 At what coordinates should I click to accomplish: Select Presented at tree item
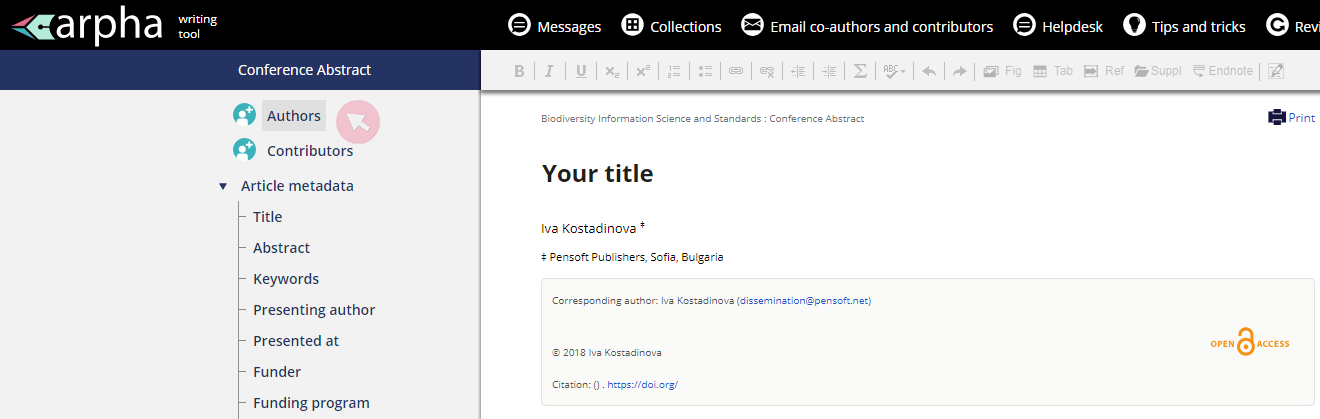[x=296, y=341]
